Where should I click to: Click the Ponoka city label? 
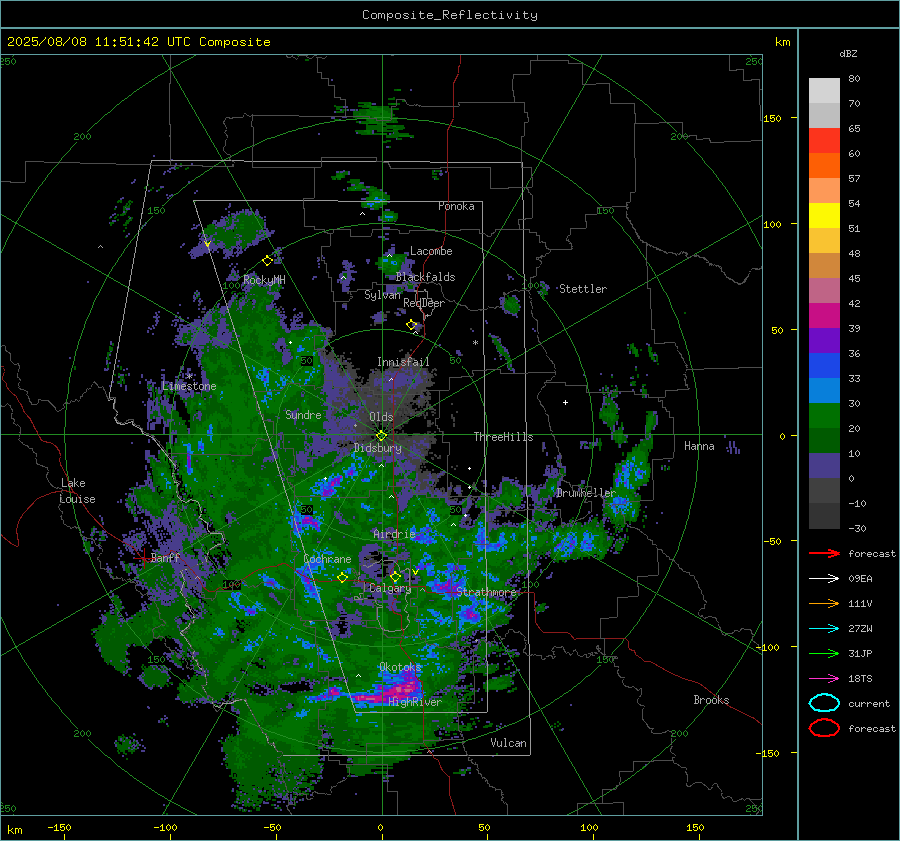[456, 206]
